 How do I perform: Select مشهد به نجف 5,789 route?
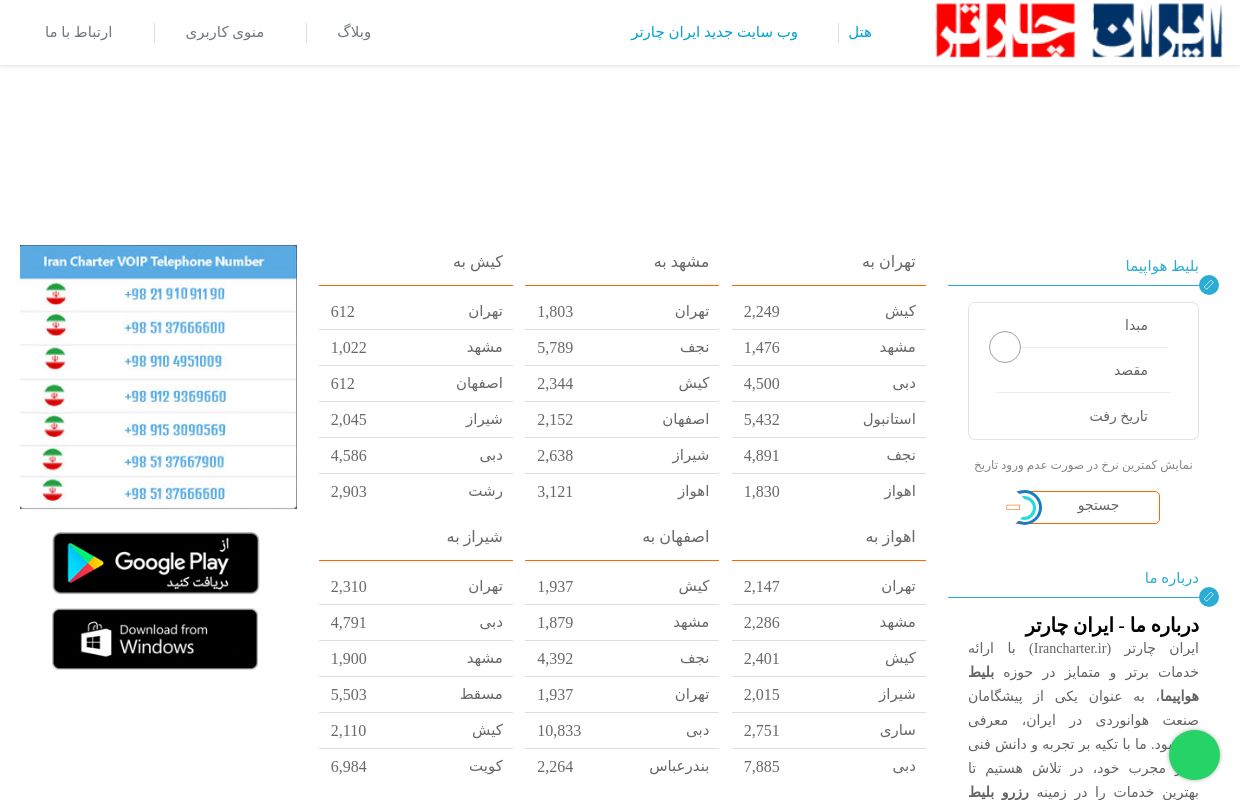point(622,348)
